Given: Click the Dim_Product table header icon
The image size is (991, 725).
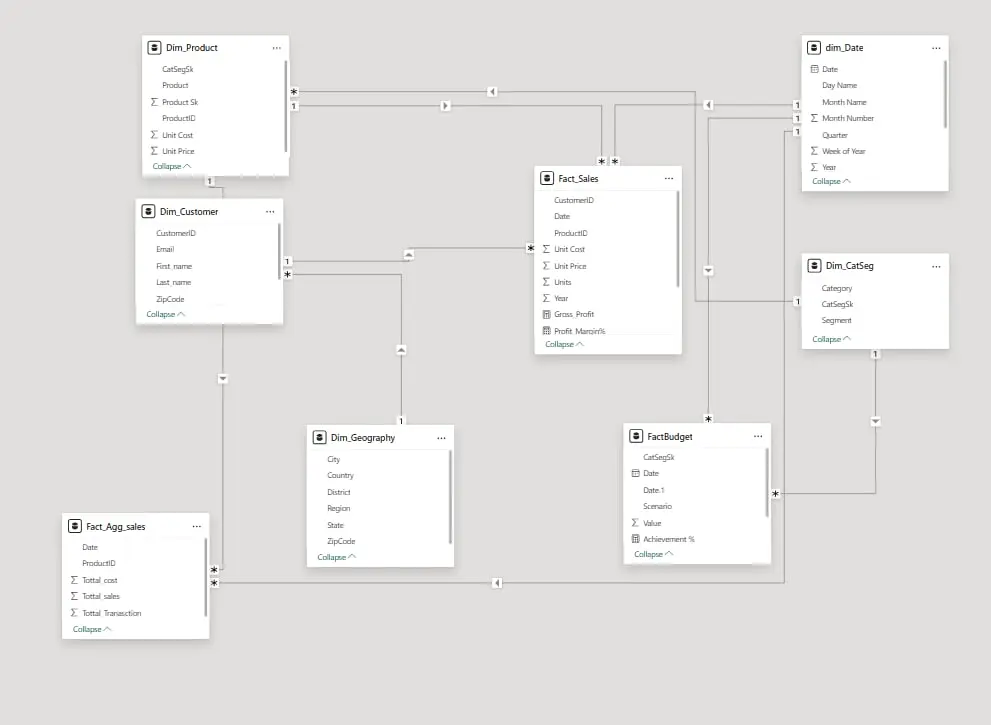Looking at the screenshot, I should [154, 47].
